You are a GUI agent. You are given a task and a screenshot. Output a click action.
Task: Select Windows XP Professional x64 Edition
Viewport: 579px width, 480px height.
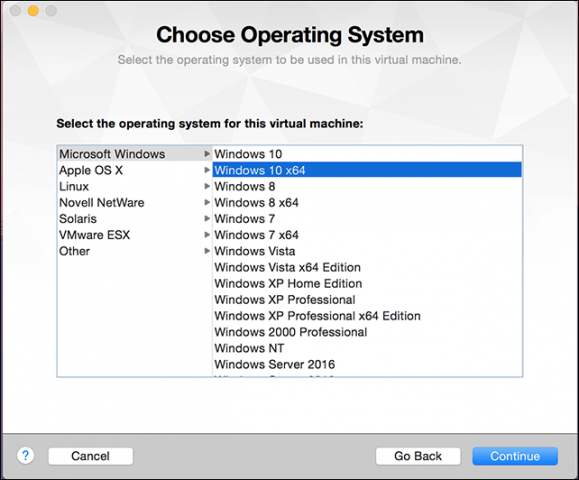(367, 316)
